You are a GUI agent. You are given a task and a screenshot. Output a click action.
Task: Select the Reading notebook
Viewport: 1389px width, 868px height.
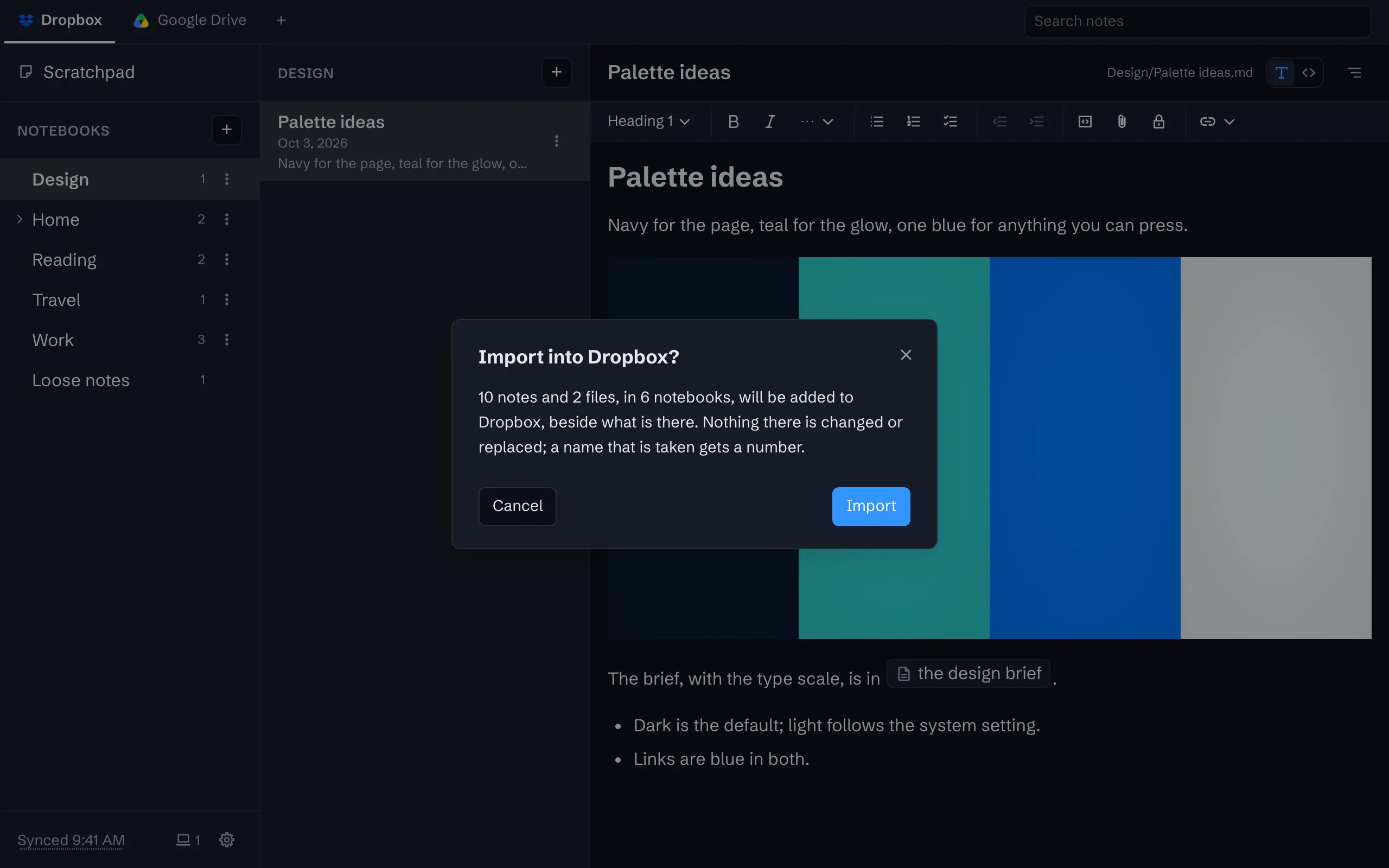[x=130, y=259]
